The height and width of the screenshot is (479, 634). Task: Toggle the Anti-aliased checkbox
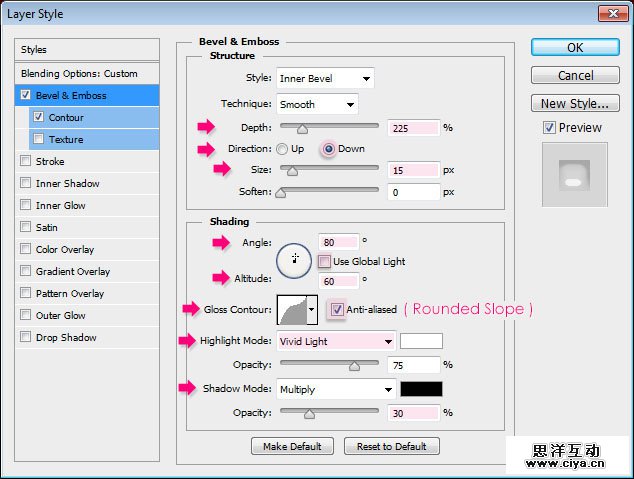pos(337,310)
